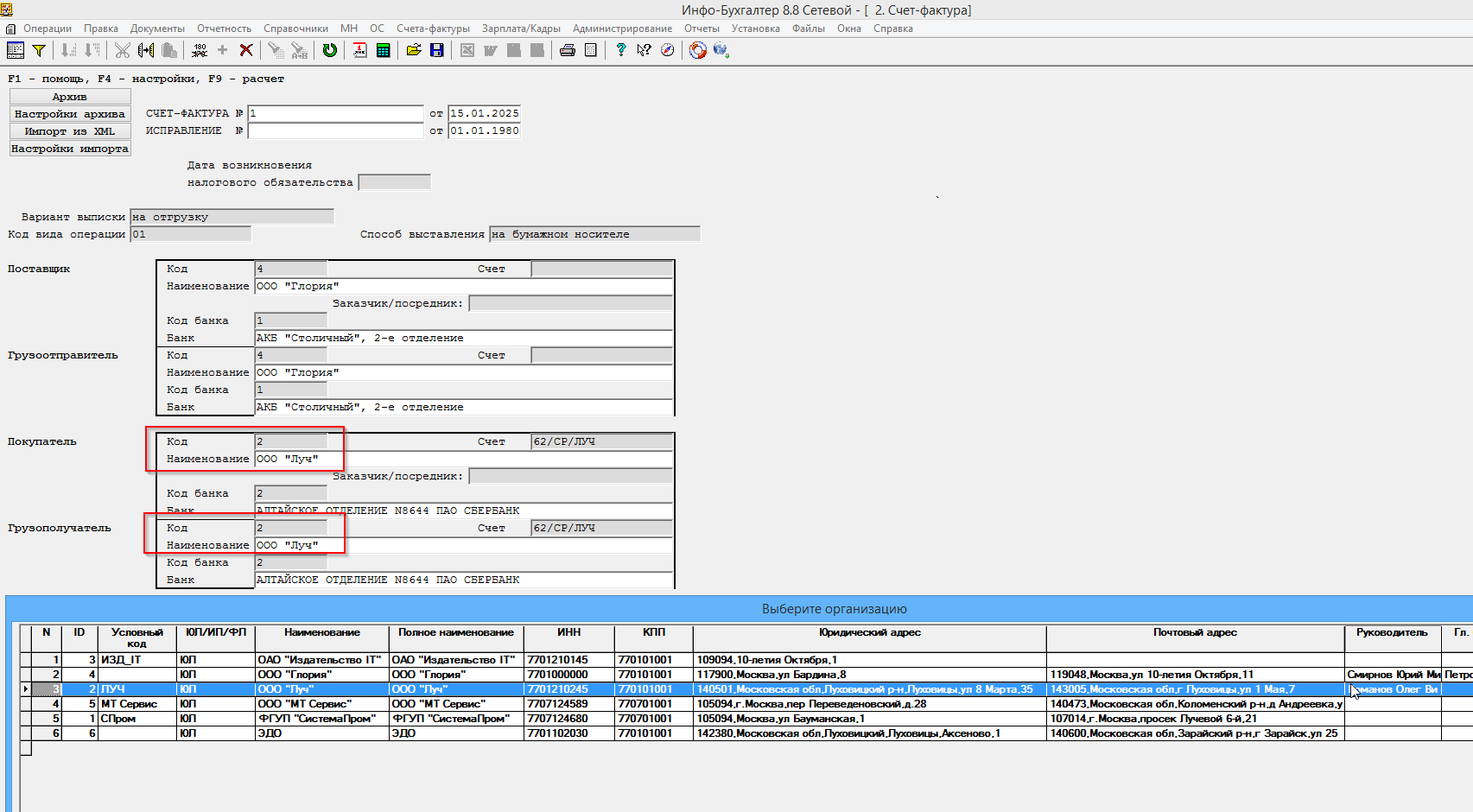1473x812 pixels.
Task: Click the second sort arrow icon
Action: 92,50
